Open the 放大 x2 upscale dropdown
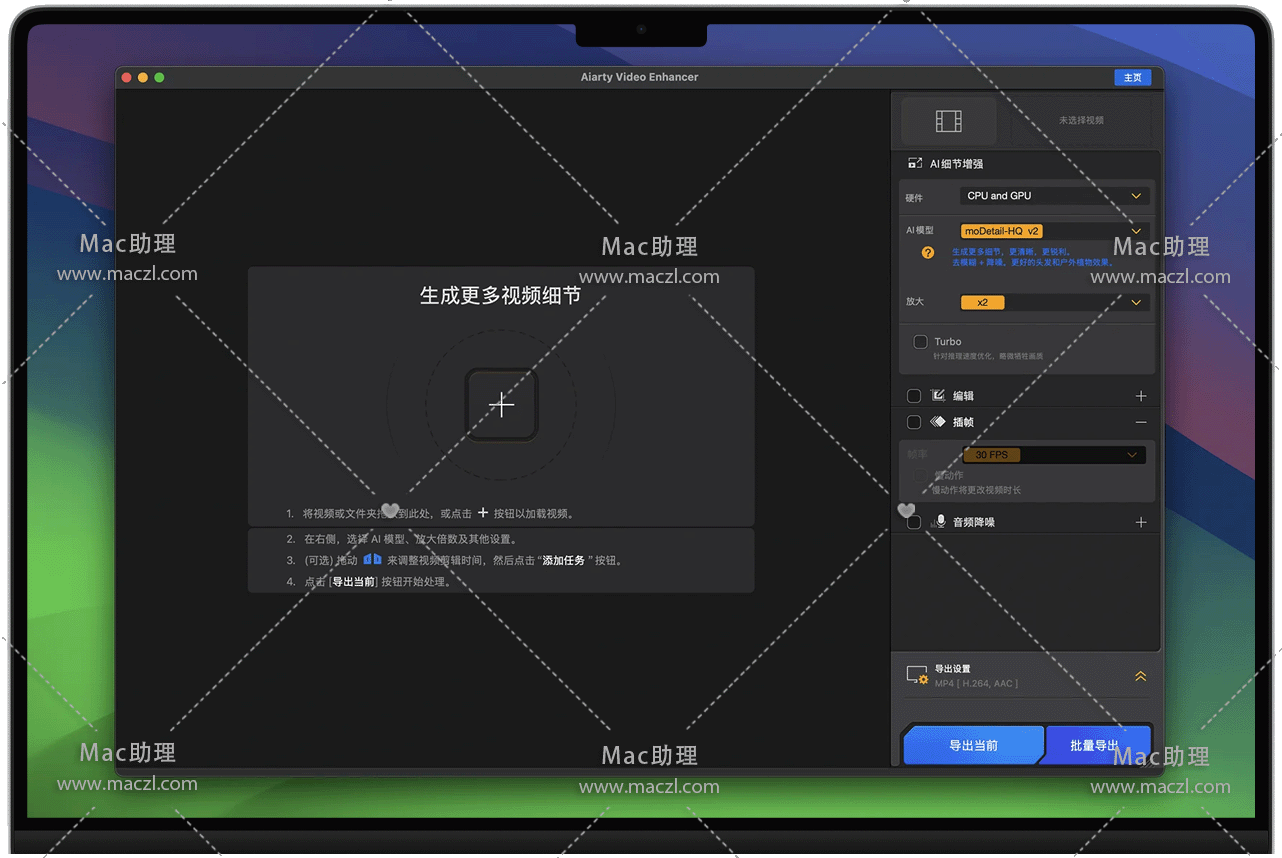Image resolution: width=1282 pixels, height=858 pixels. [x=1054, y=302]
